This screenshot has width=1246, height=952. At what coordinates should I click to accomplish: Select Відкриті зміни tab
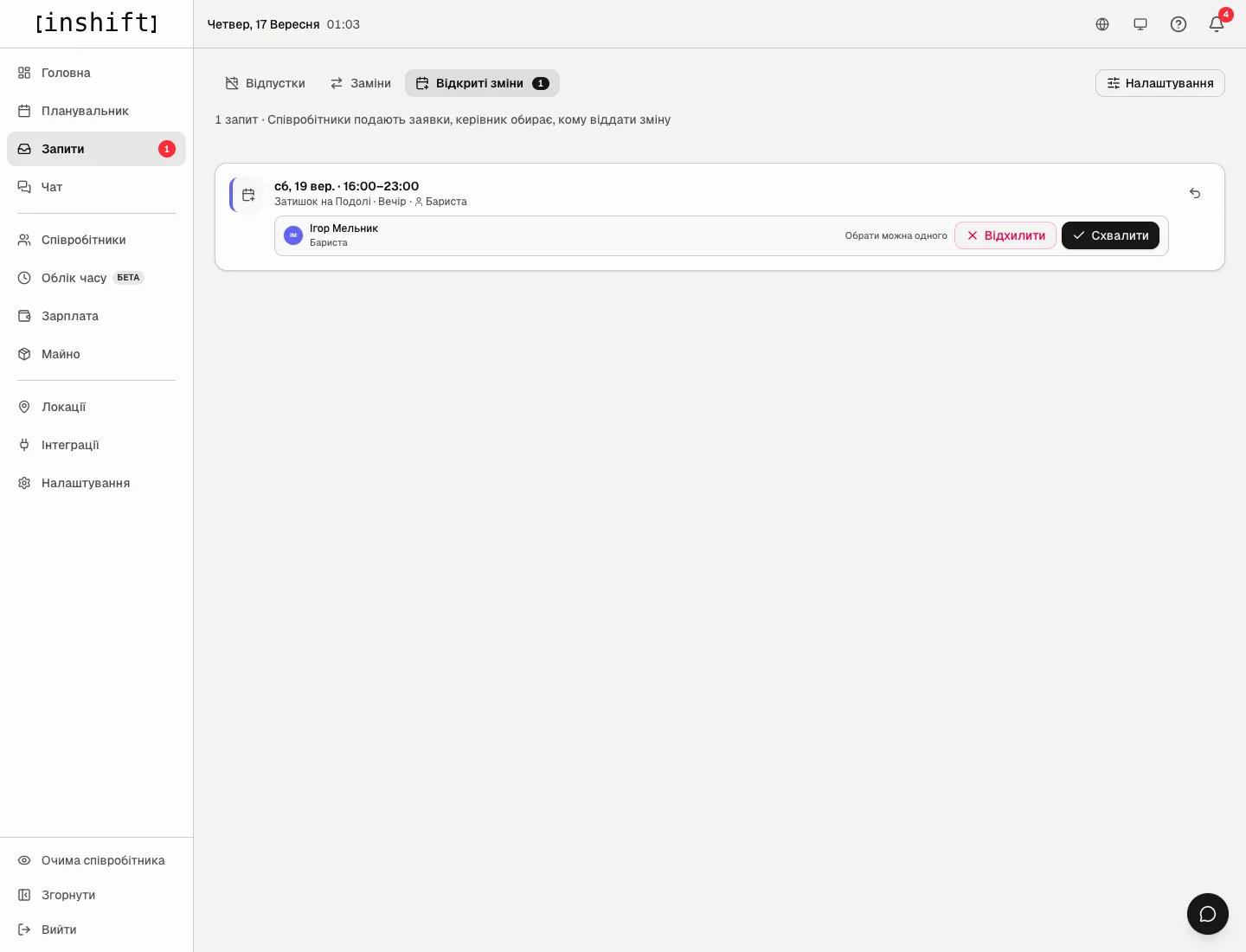click(482, 83)
